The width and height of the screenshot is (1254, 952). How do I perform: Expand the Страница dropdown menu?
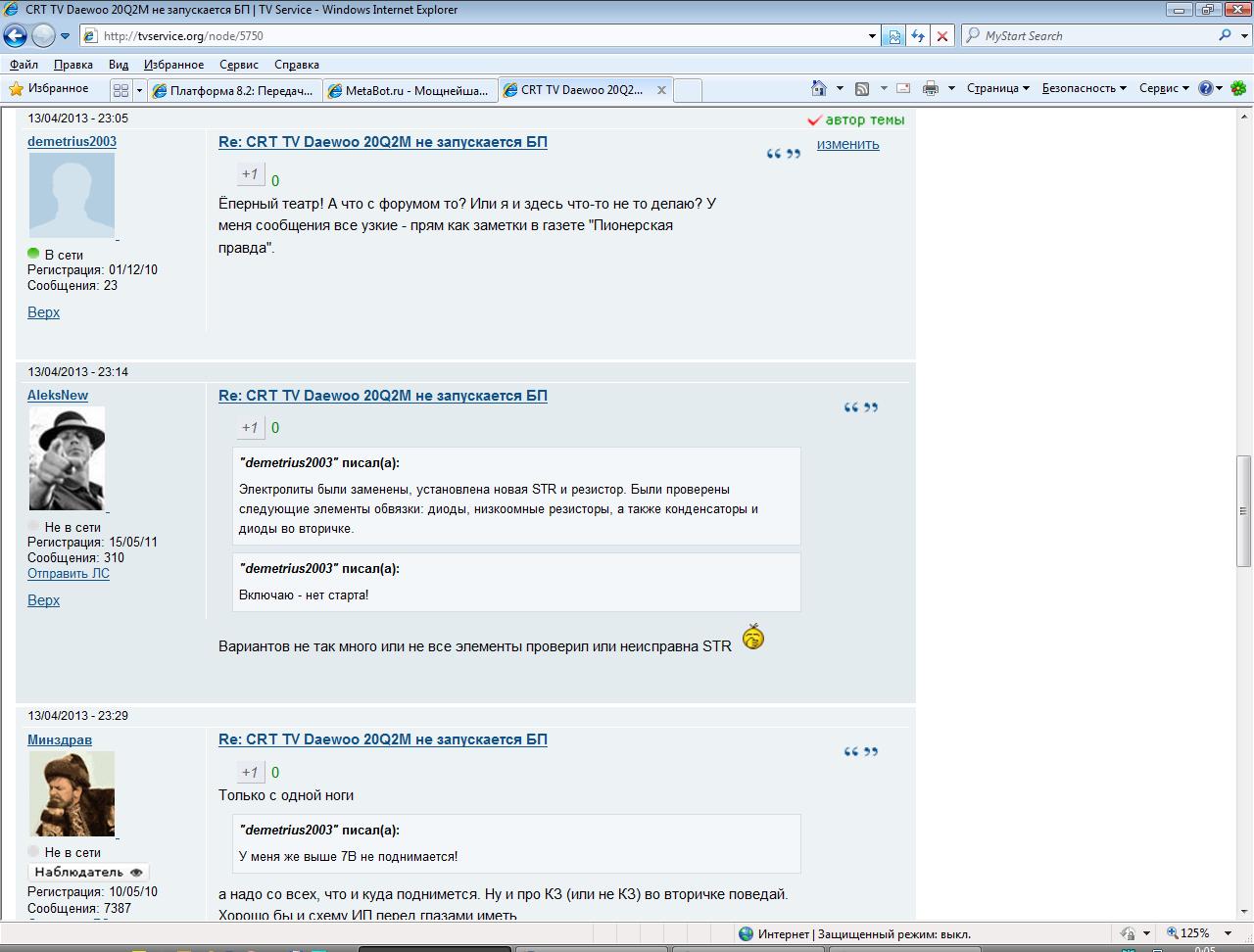point(997,88)
